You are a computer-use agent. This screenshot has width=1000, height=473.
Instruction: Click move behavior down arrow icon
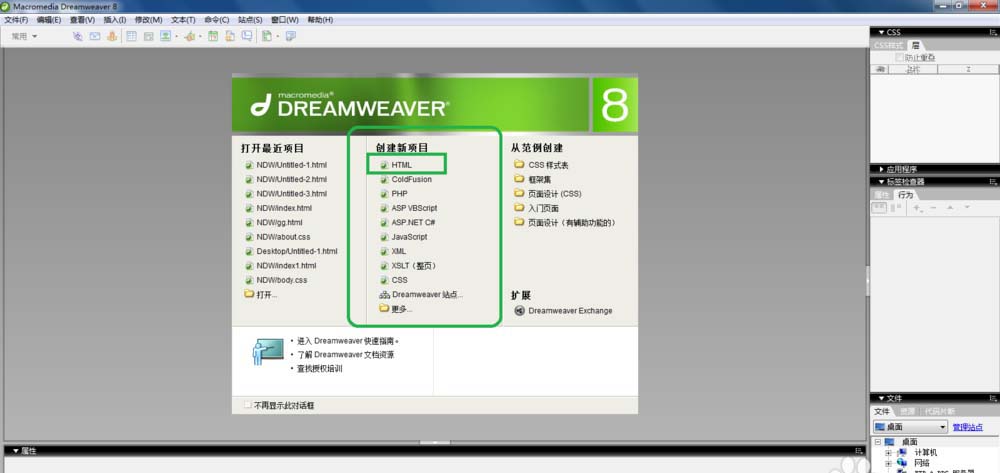pyautogui.click(x=967, y=208)
